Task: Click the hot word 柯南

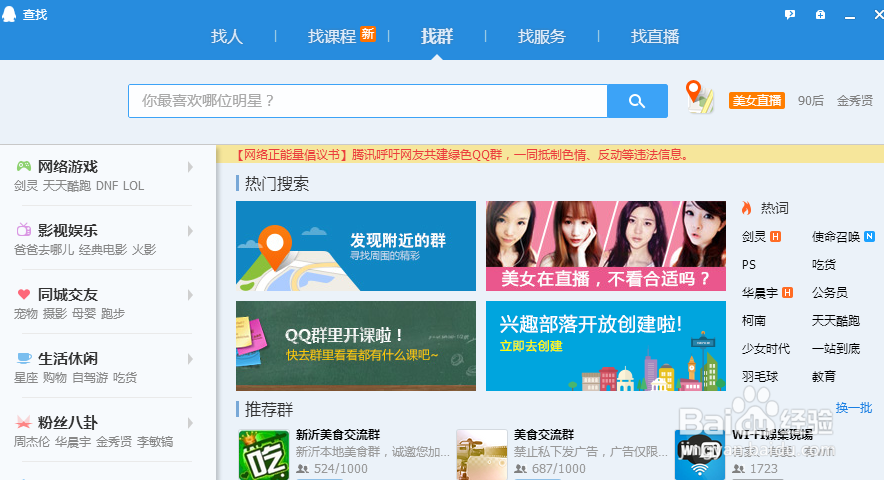Action: tap(754, 320)
